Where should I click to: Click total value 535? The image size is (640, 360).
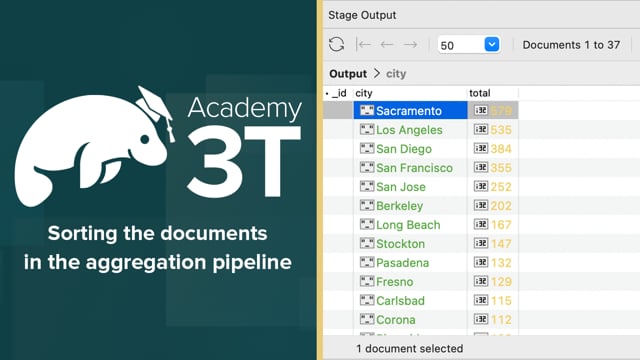501,130
